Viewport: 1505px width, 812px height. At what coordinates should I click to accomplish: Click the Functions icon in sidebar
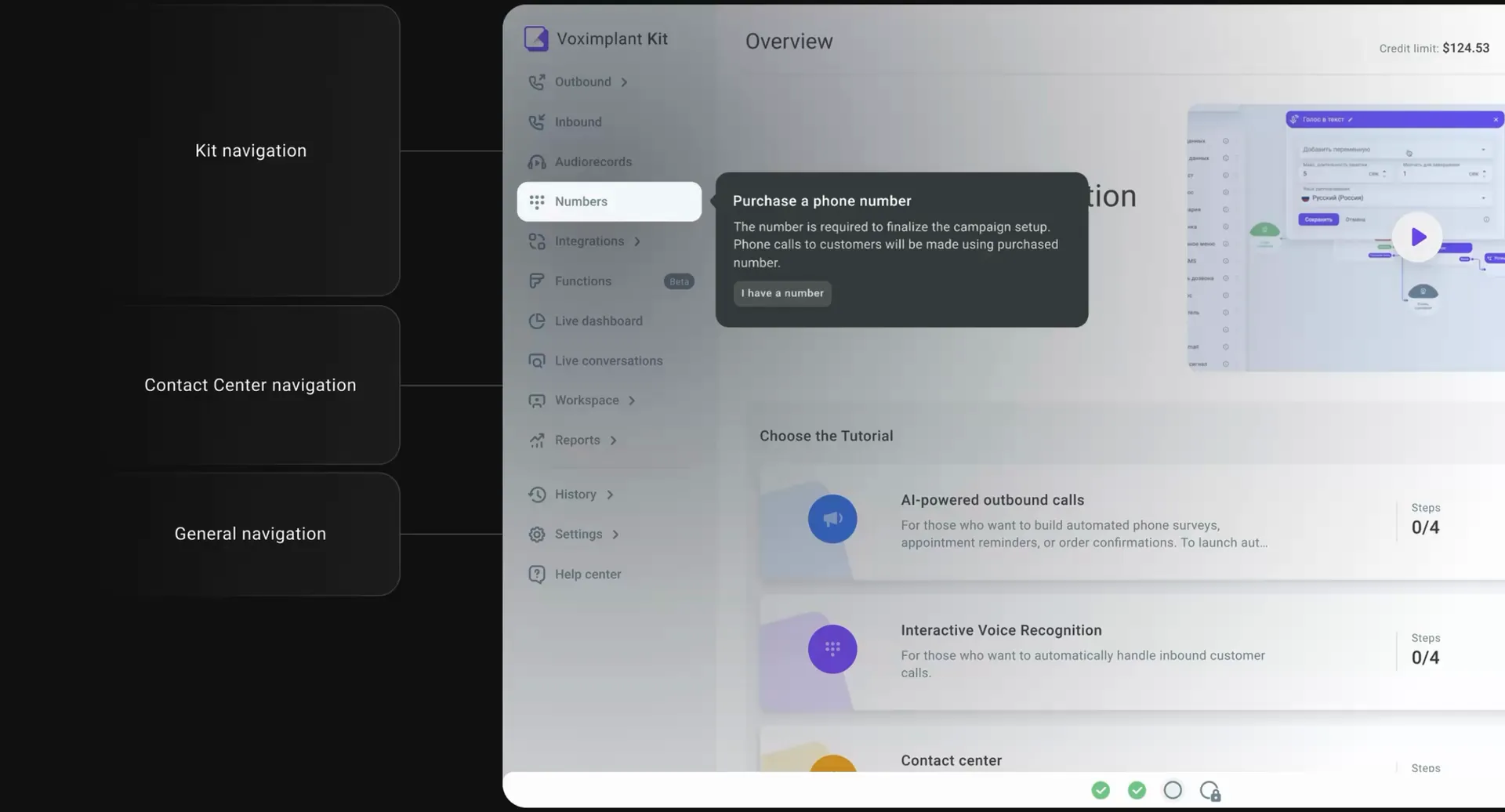(x=537, y=281)
